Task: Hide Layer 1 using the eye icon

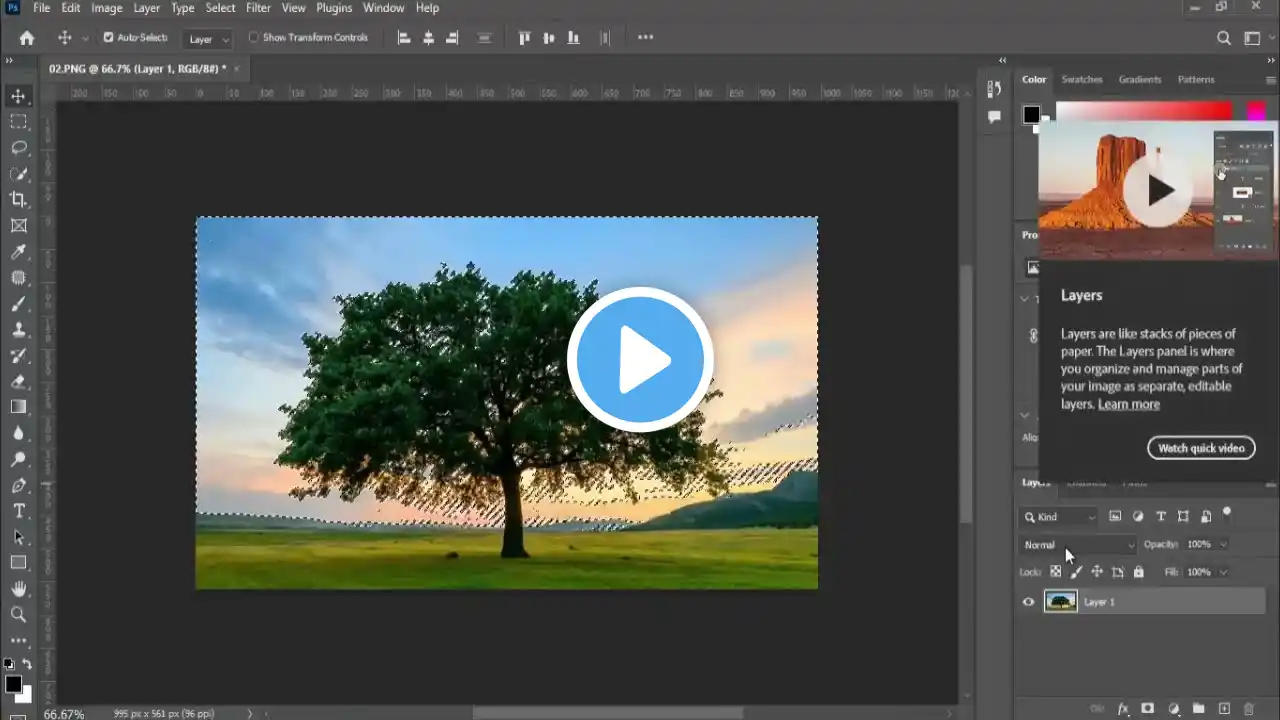Action: (x=1028, y=602)
